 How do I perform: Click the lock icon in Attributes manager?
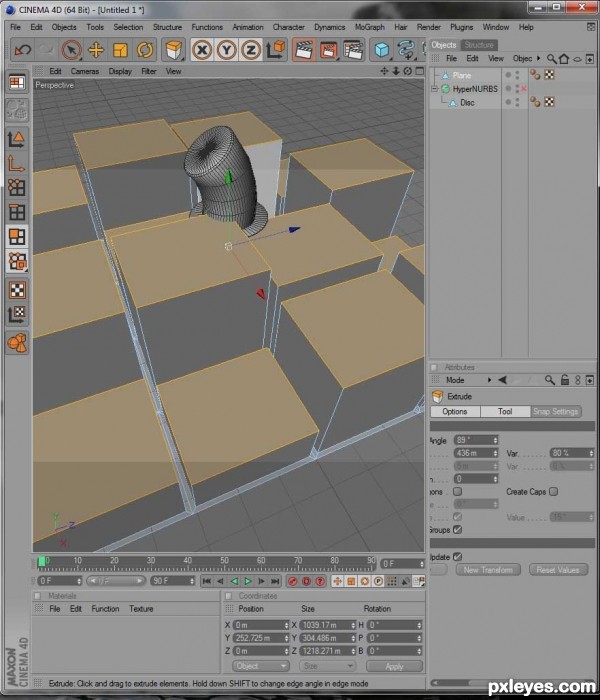[565, 380]
